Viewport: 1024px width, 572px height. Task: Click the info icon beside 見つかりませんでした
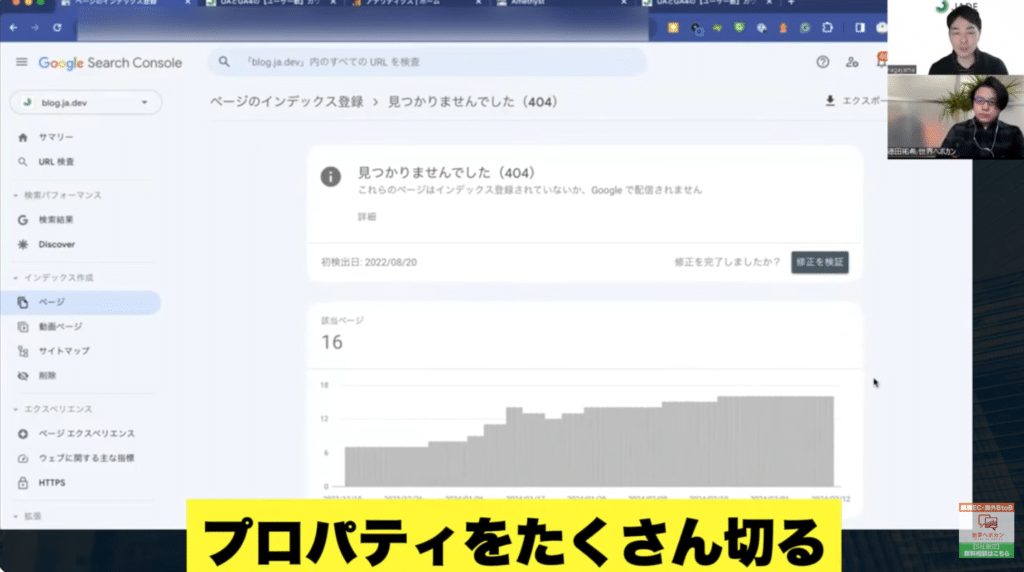click(330, 176)
